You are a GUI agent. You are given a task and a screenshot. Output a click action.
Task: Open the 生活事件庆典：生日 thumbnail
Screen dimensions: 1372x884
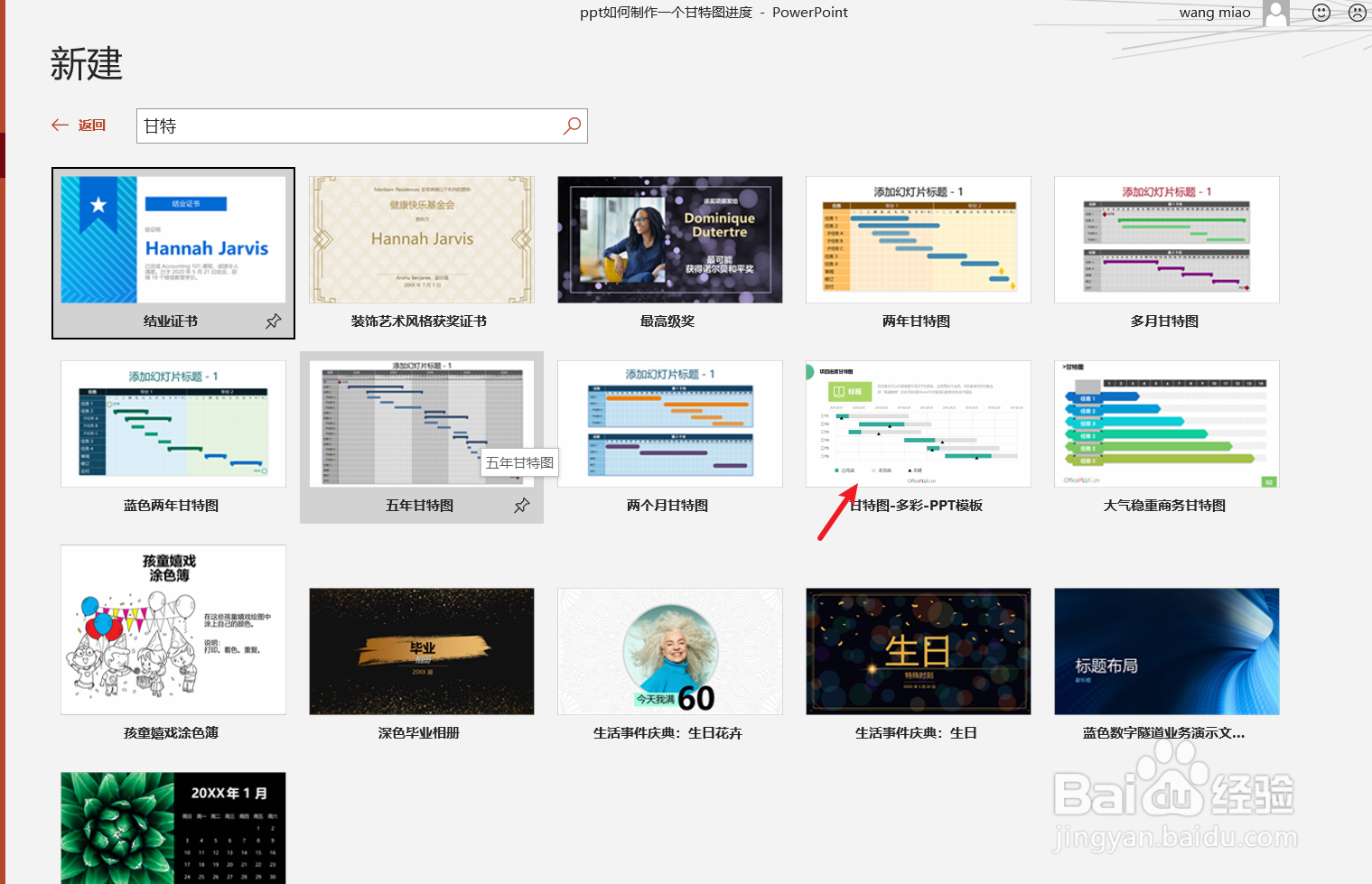pyautogui.click(x=919, y=651)
